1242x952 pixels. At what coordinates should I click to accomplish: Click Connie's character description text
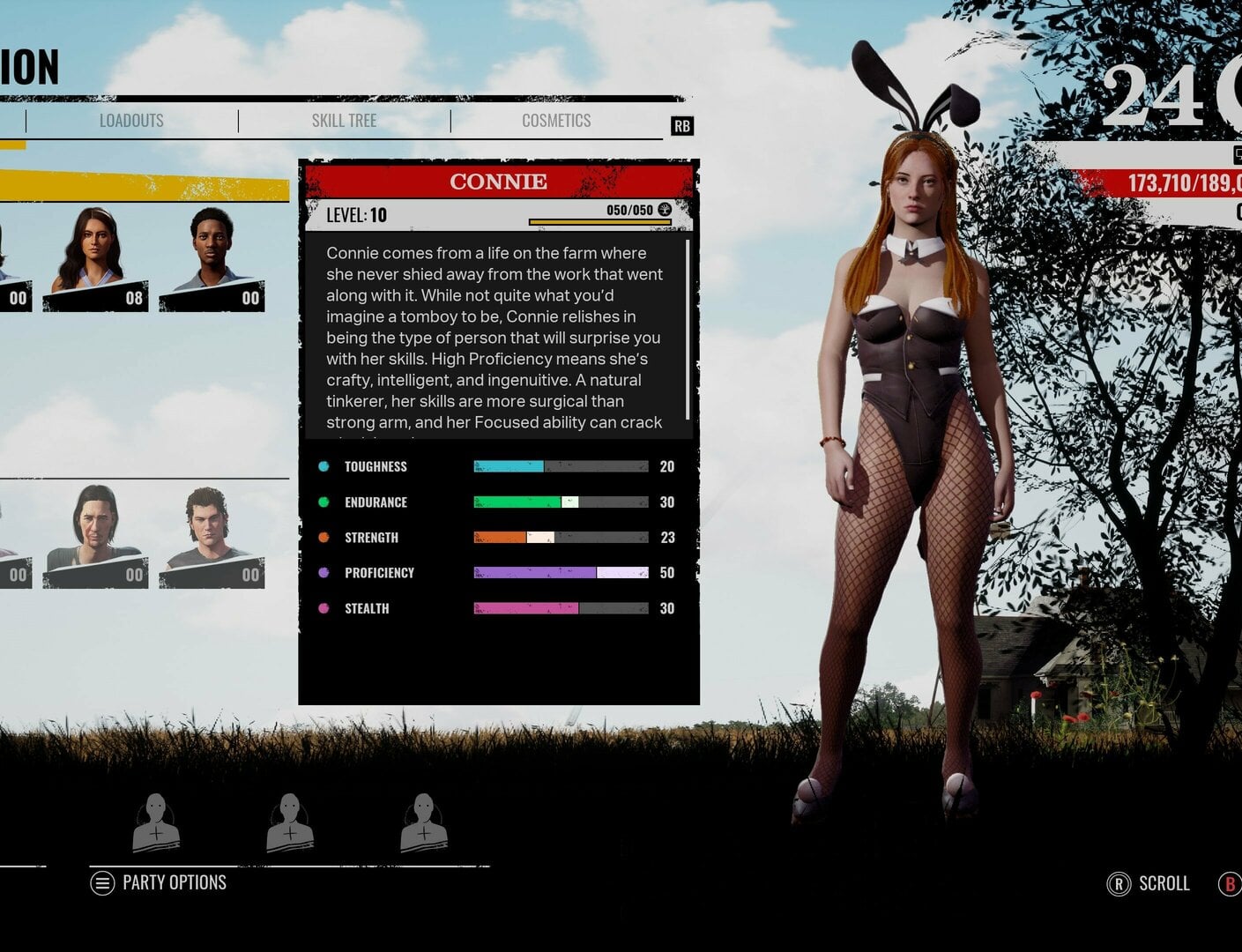(495, 338)
